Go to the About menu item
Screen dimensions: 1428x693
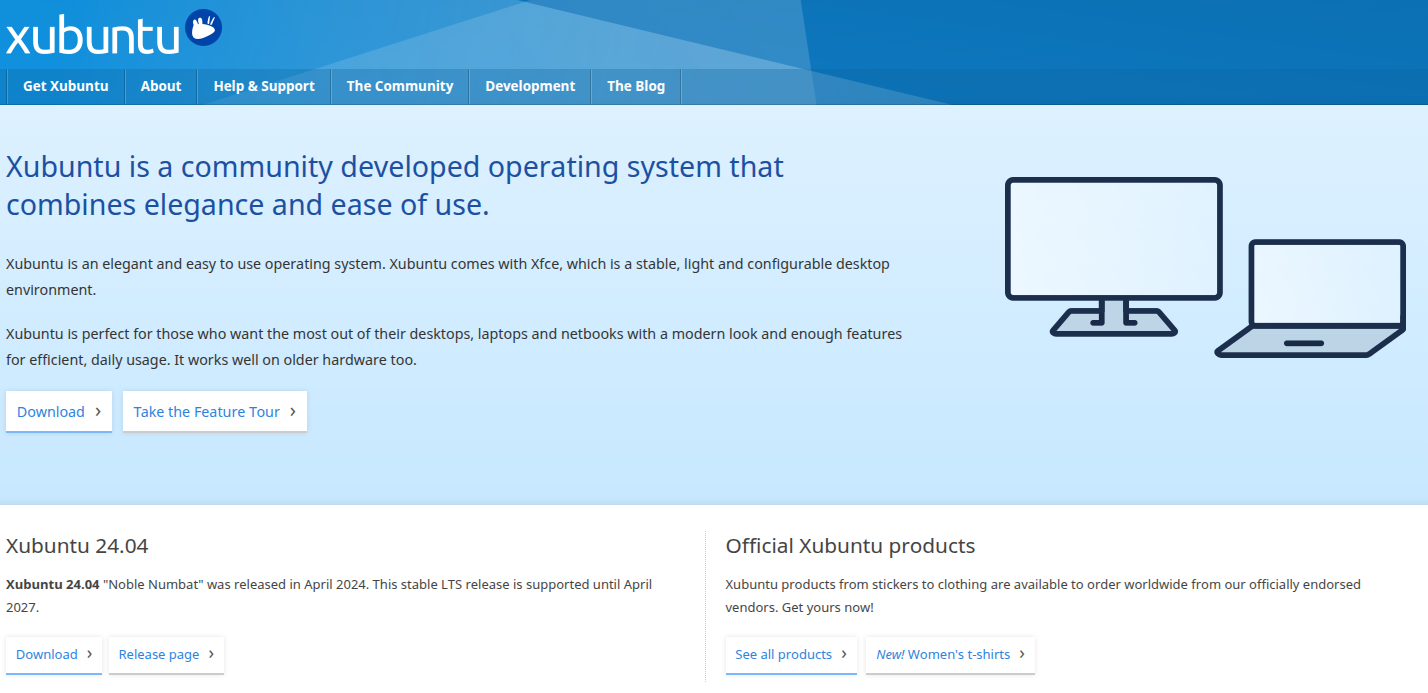click(161, 86)
